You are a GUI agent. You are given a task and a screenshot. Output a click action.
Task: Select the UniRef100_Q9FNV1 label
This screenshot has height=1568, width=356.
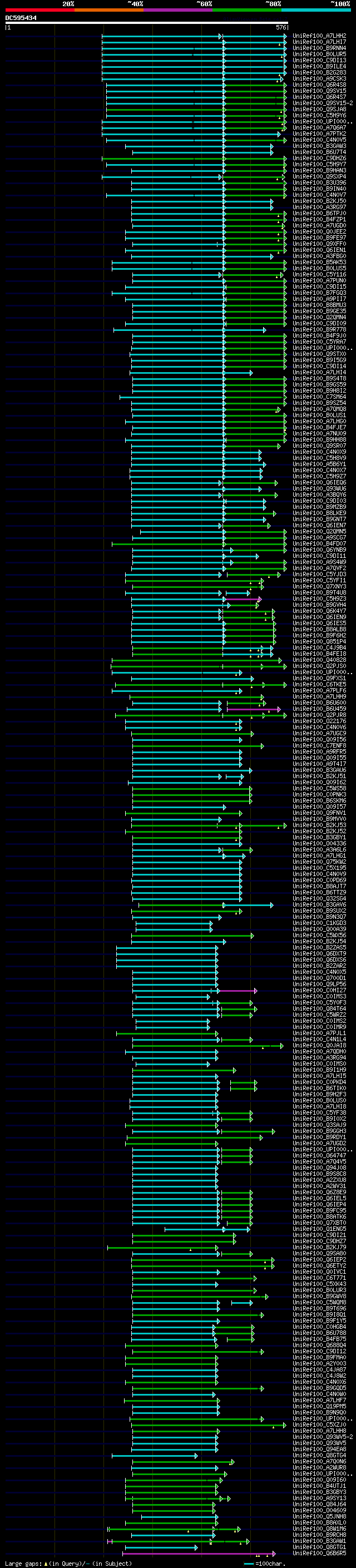[319, 813]
